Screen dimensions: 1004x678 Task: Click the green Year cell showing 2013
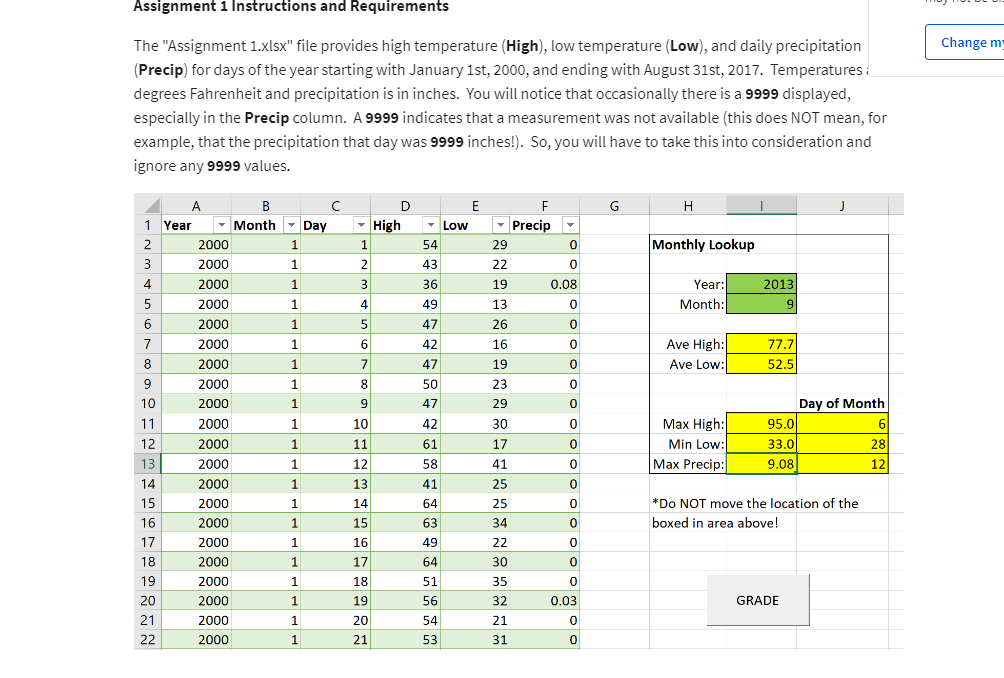point(761,284)
